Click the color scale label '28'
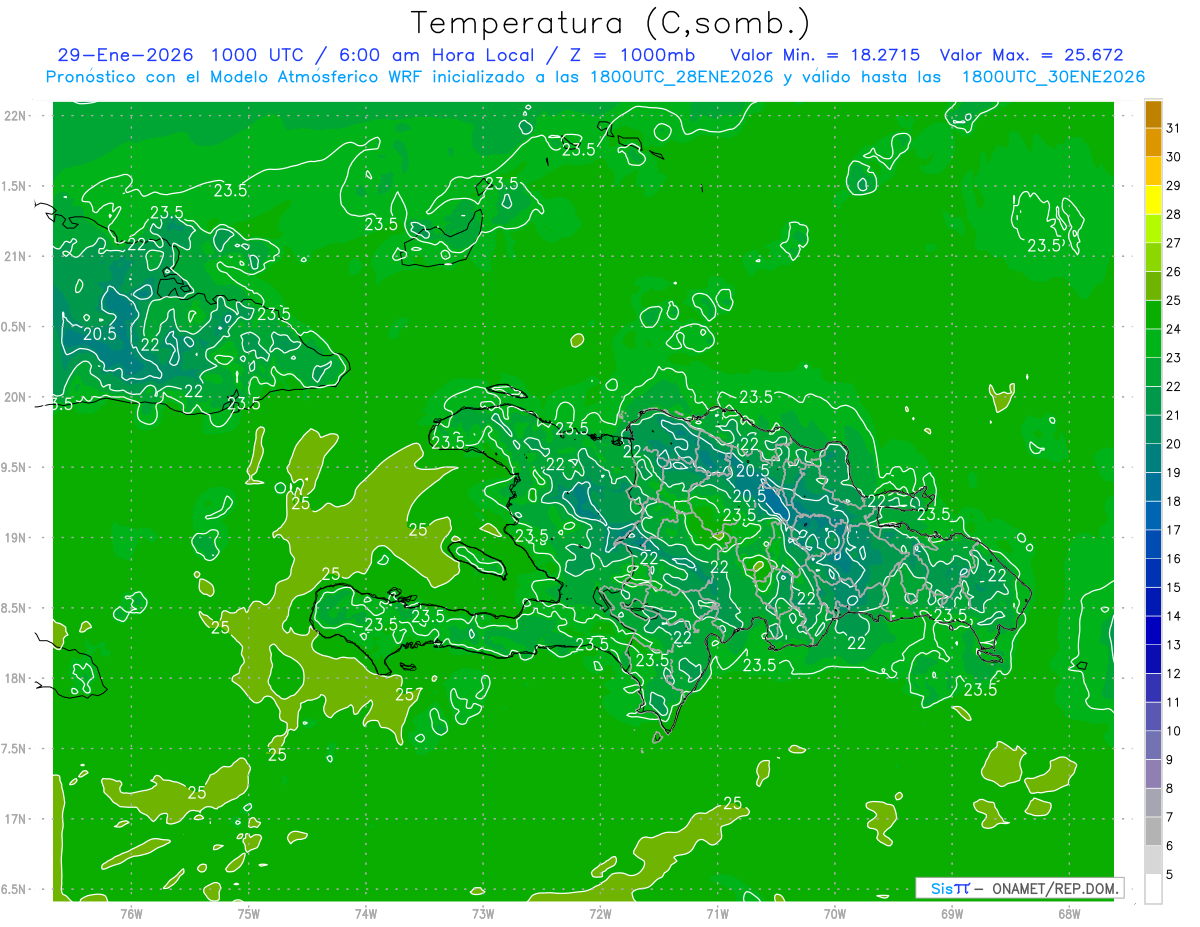 coord(1174,214)
